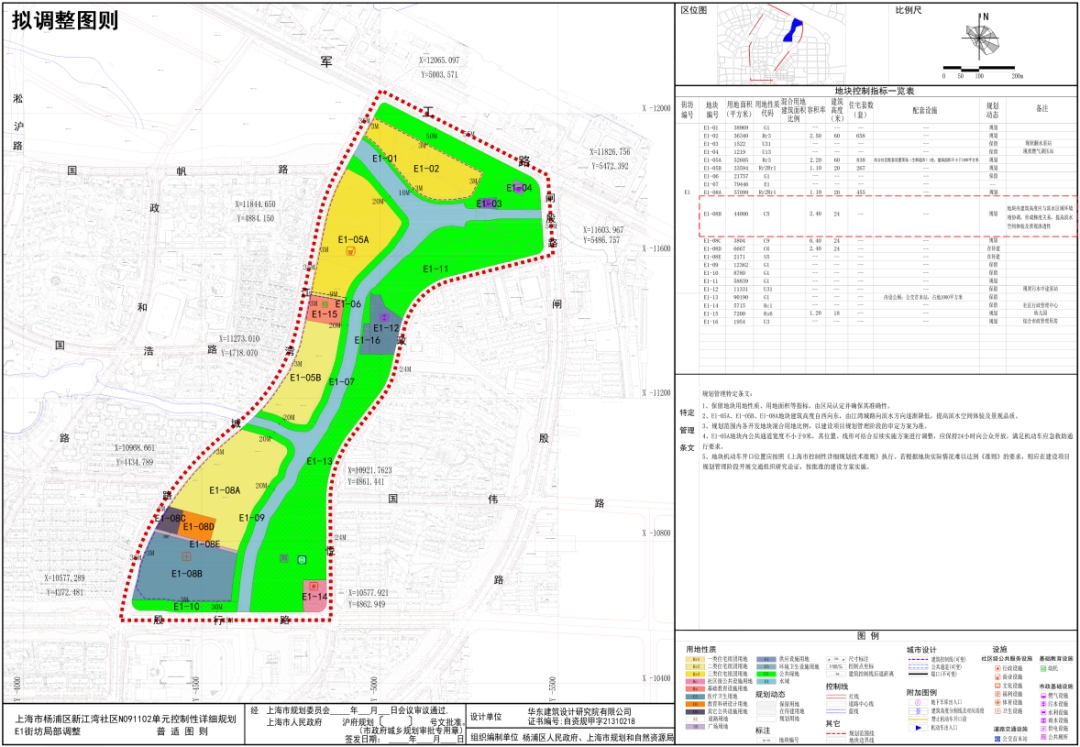Click parcel label E1-11 on the map
The height and width of the screenshot is (747, 1080).
coord(435,269)
